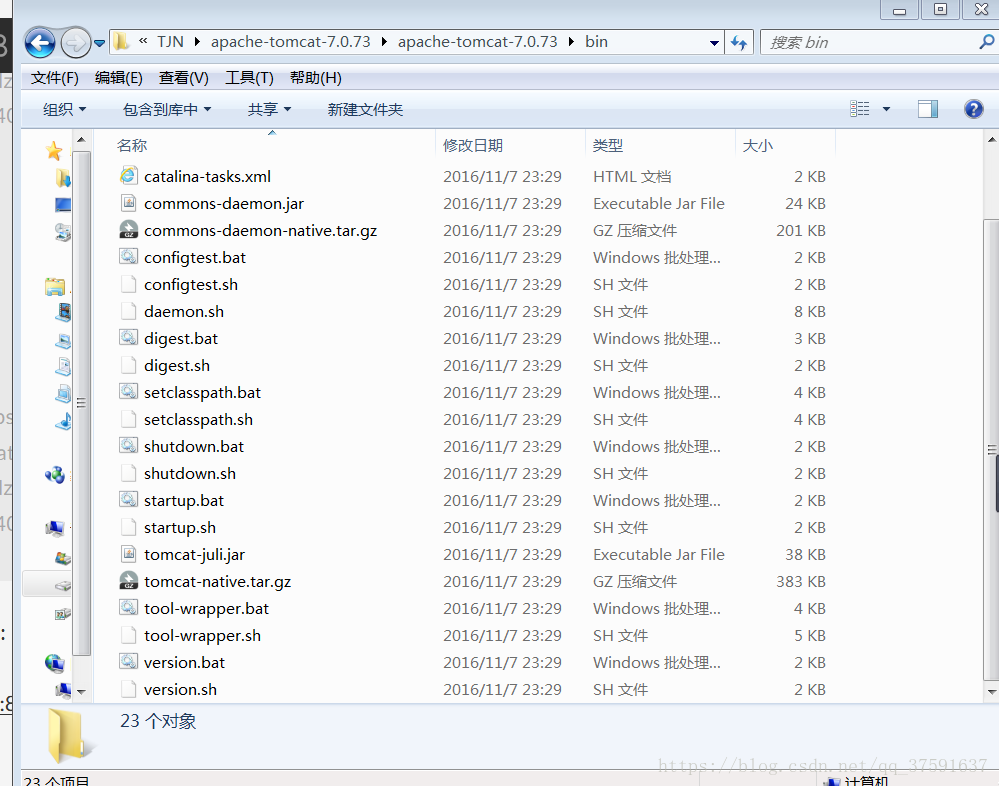This screenshot has width=999, height=786.
Task: Toggle the preview pane icon
Action: click(928, 109)
